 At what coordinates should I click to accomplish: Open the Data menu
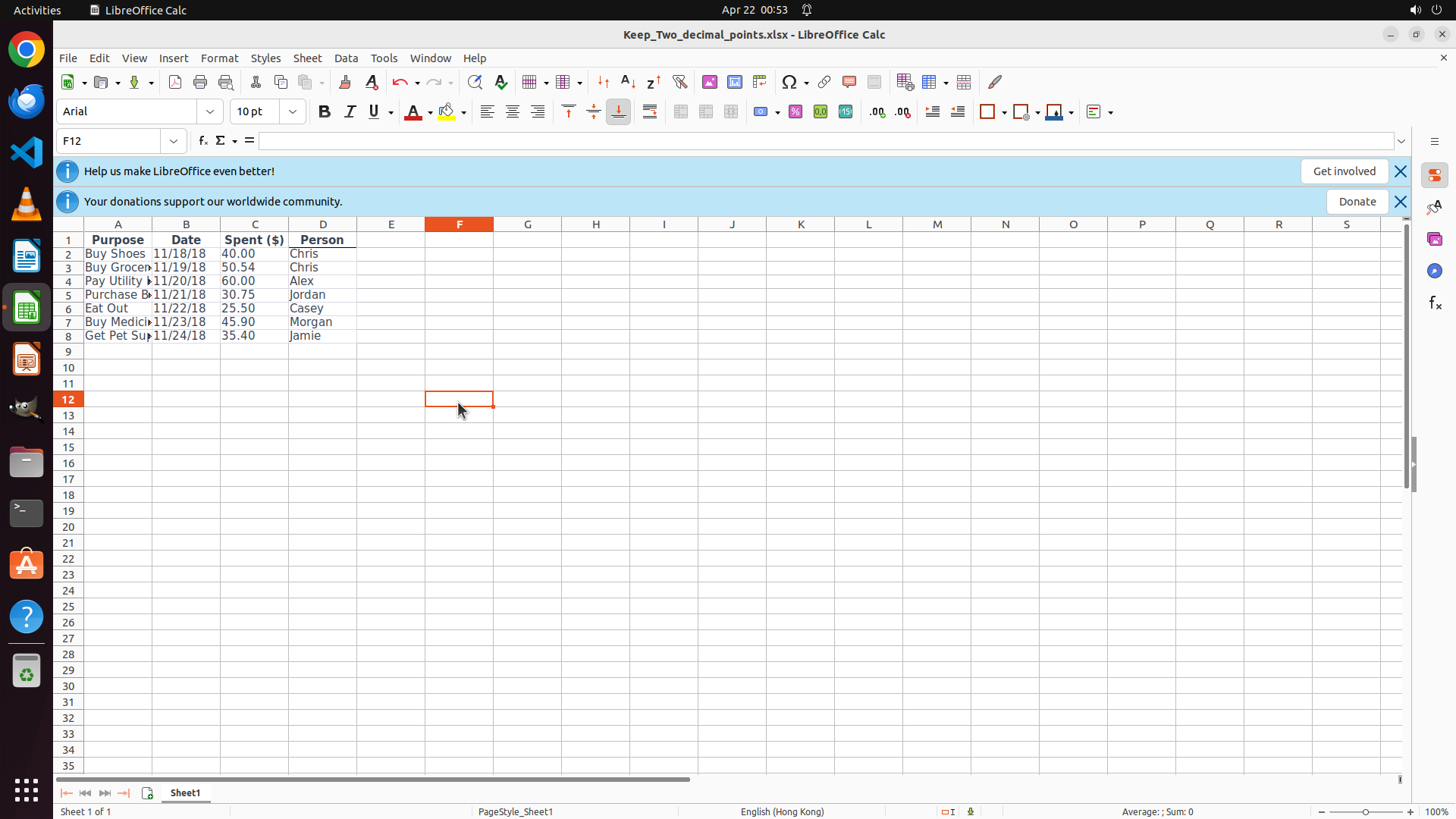(x=346, y=58)
